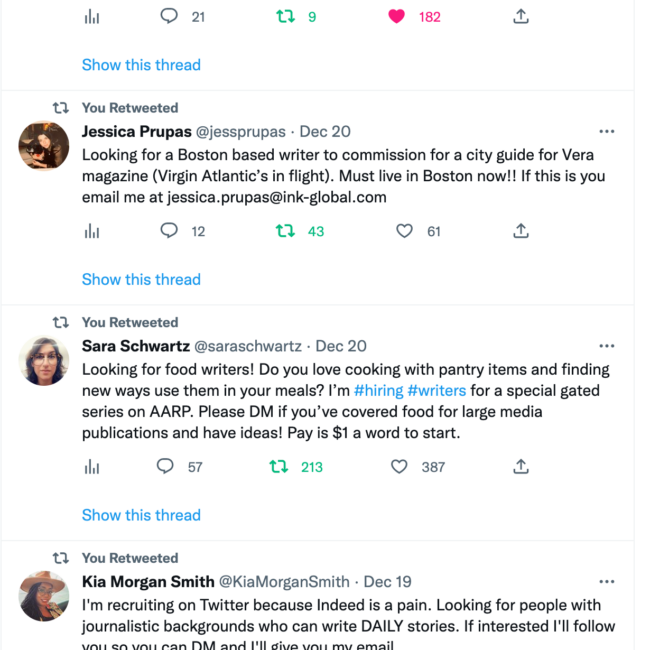Like Jessica Prupas's city guide tweet

(x=404, y=231)
